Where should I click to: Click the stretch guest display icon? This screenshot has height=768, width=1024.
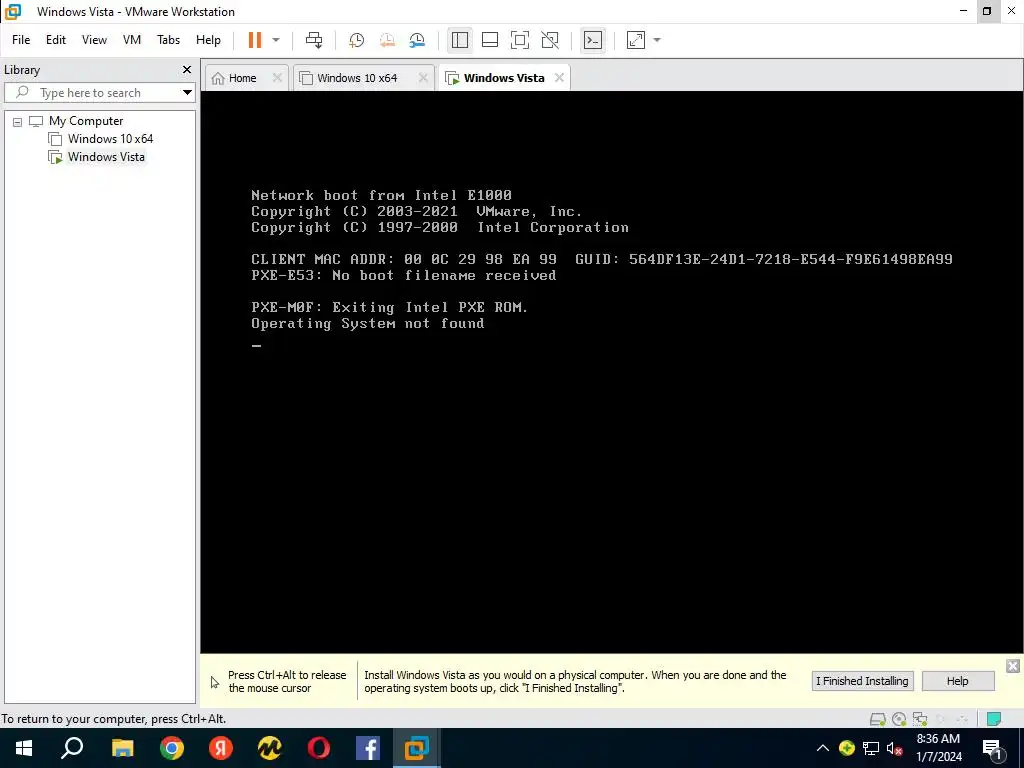click(635, 40)
